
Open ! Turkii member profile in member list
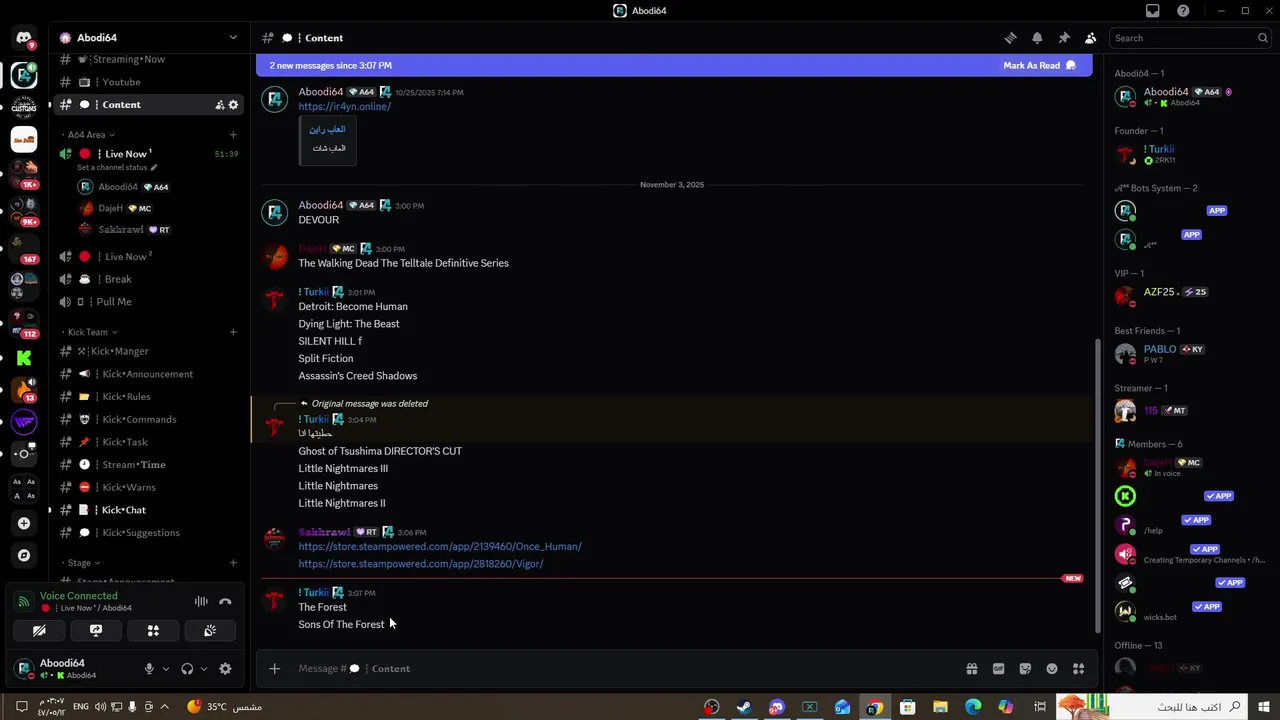tap(1190, 154)
